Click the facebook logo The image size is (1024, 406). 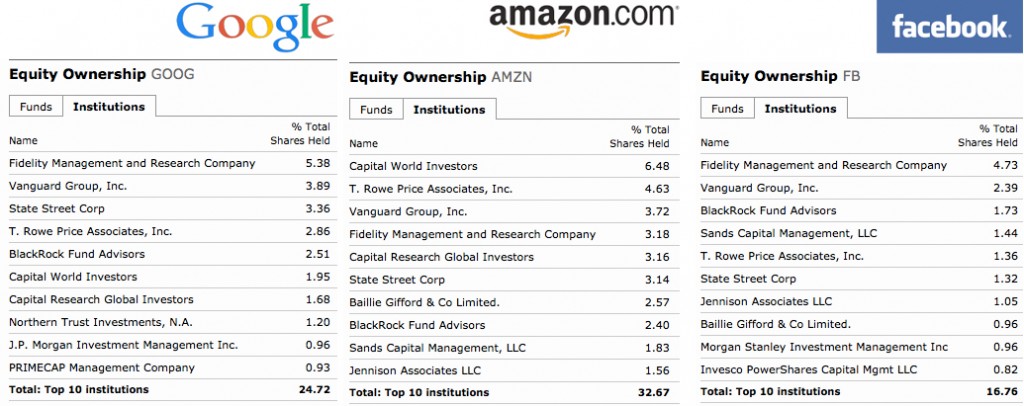pos(950,27)
